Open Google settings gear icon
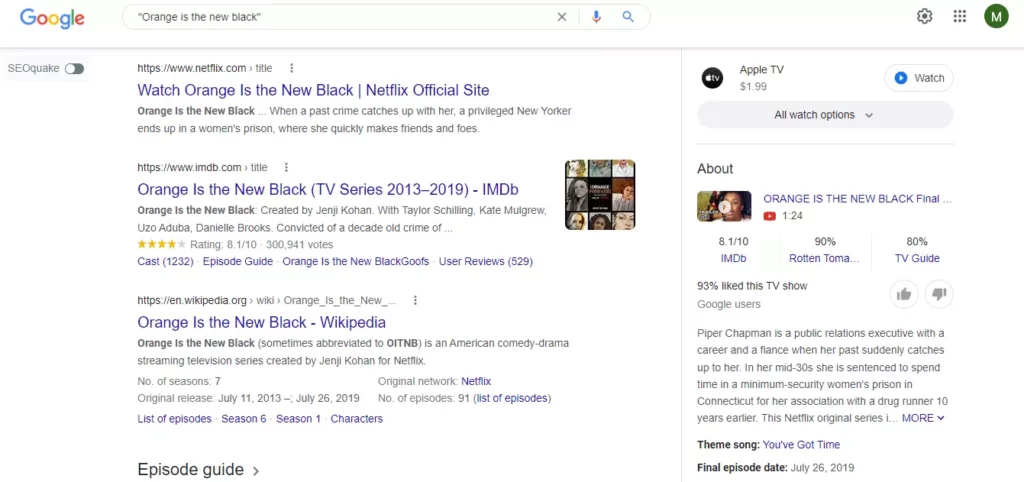This screenshot has height=482, width=1024. tap(925, 16)
